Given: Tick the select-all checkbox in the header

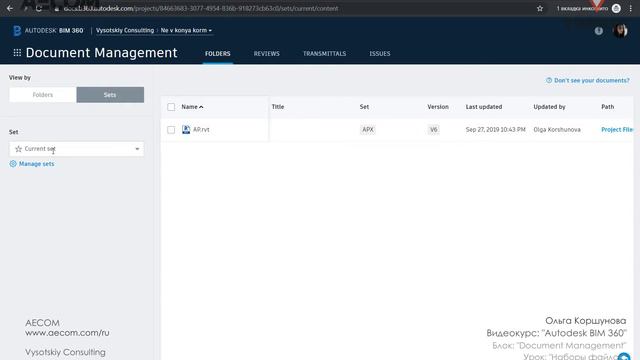Looking at the screenshot, I should (x=171, y=107).
